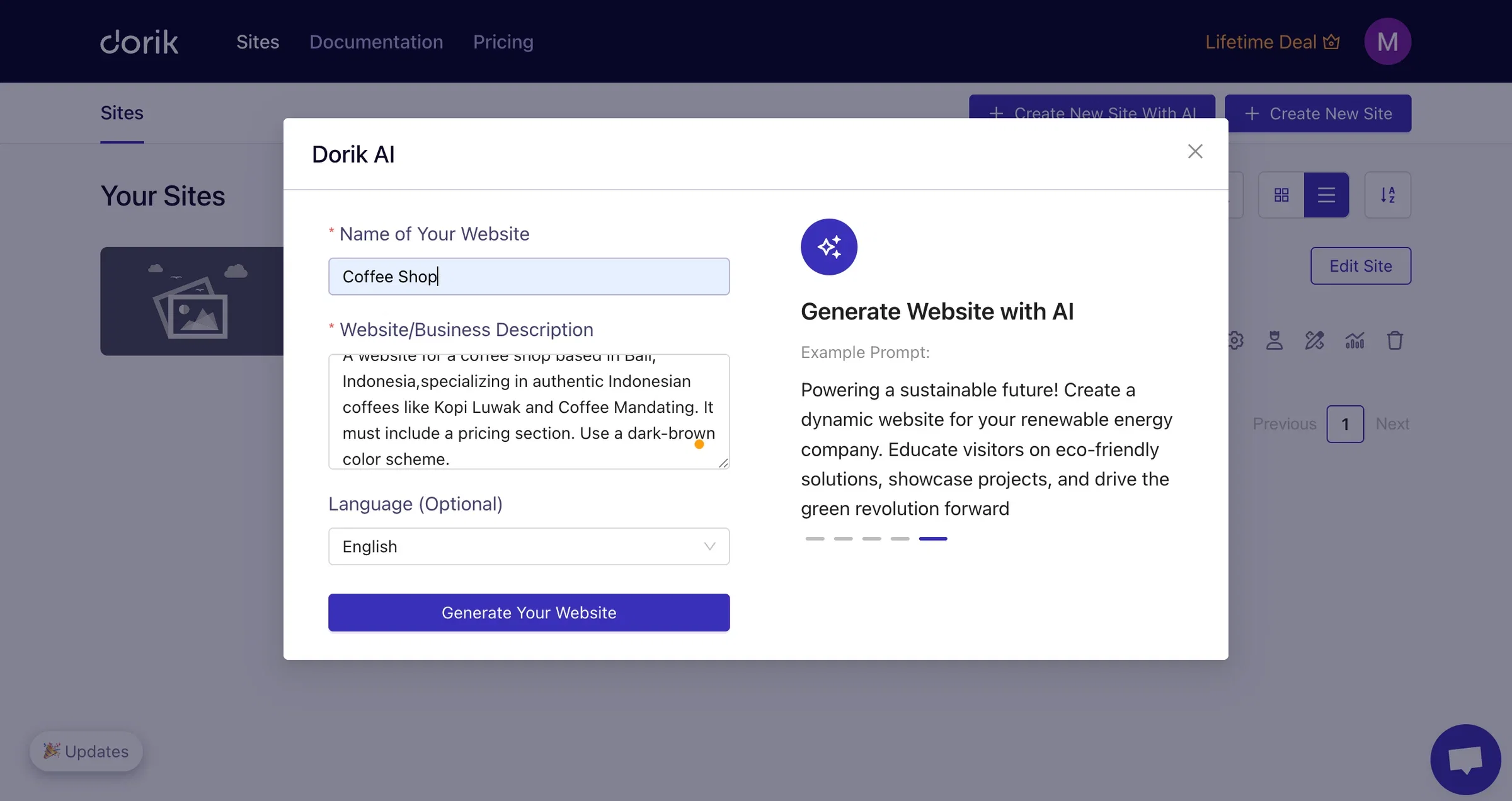Open the Language dropdown showing English

point(529,546)
